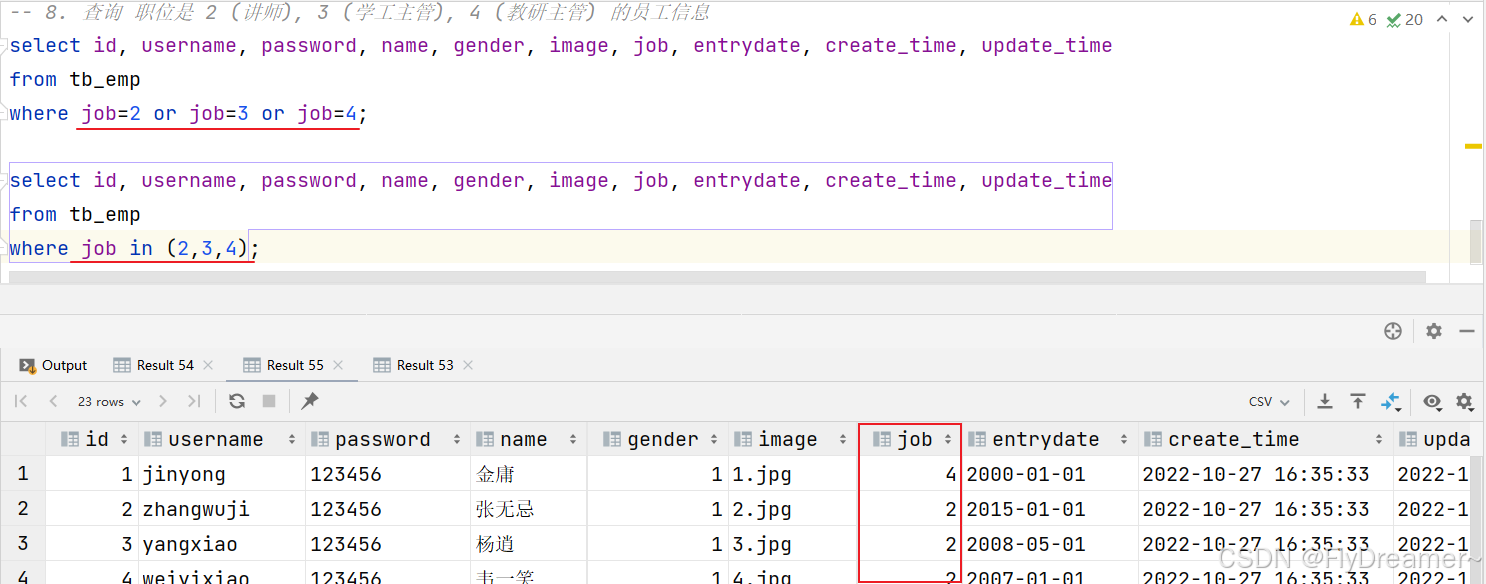Image resolution: width=1486 pixels, height=584 pixels.
Task: Go to next page of results
Action: [x=163, y=401]
